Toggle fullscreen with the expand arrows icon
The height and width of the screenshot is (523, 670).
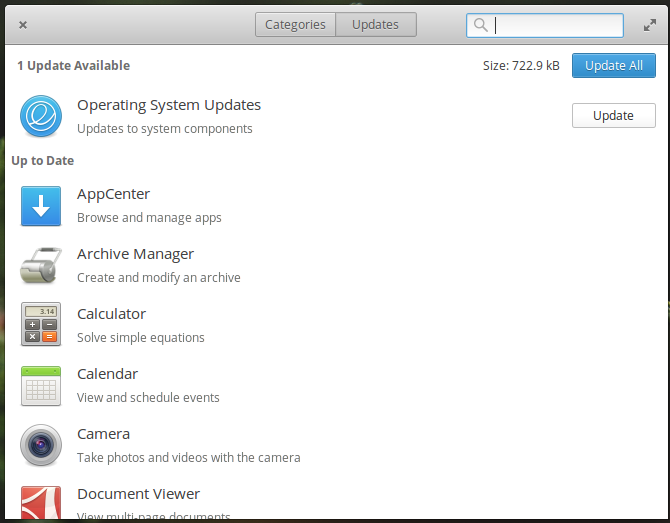click(649, 25)
